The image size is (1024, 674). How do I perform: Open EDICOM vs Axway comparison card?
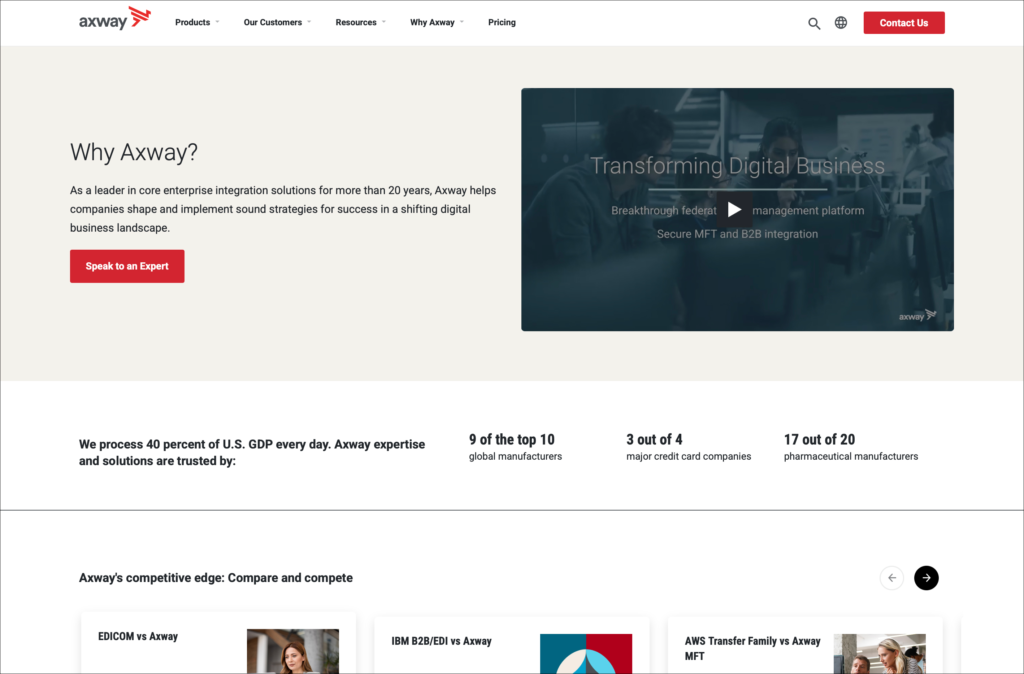coord(138,636)
